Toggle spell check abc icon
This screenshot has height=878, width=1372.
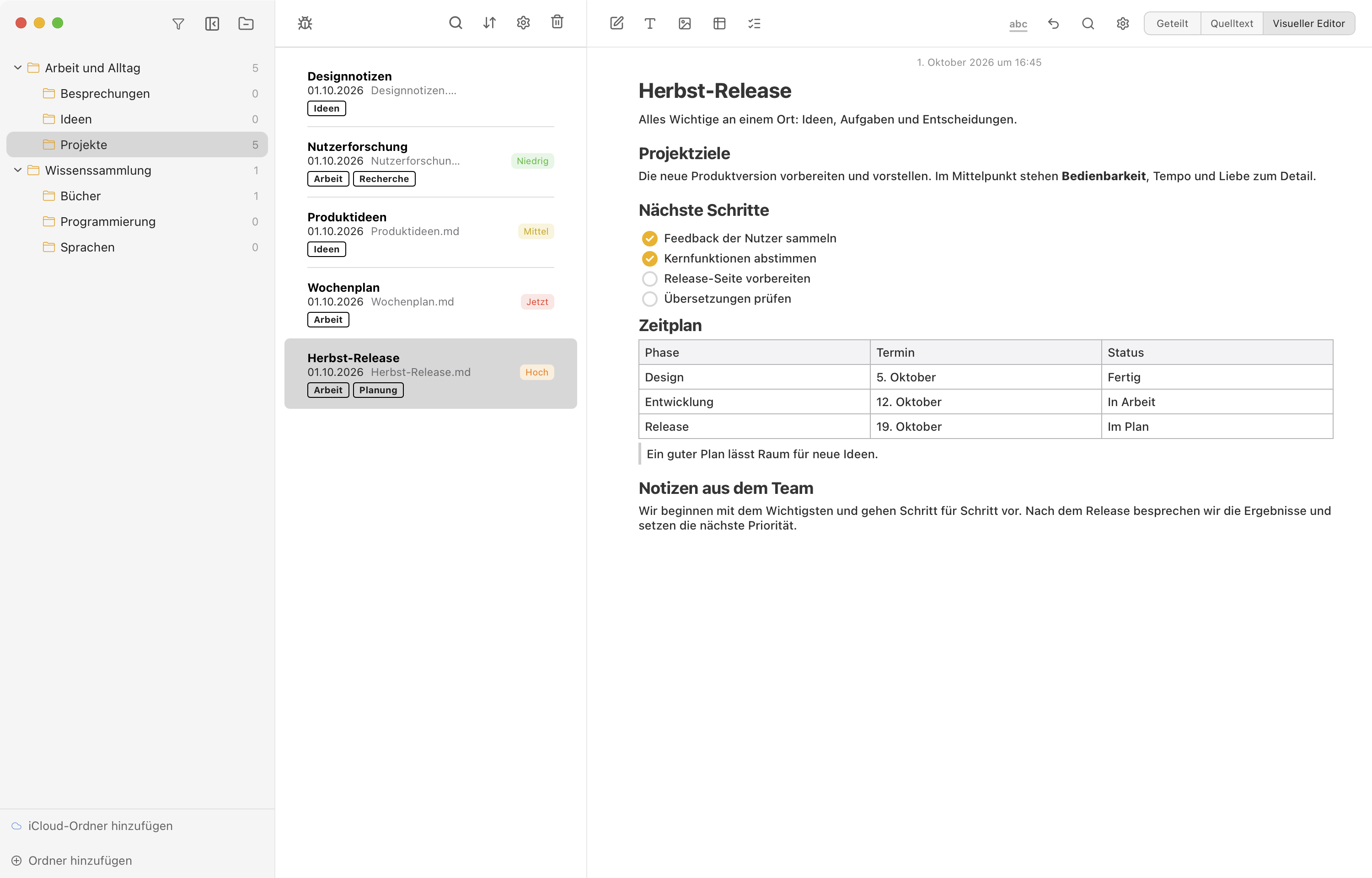point(1018,24)
